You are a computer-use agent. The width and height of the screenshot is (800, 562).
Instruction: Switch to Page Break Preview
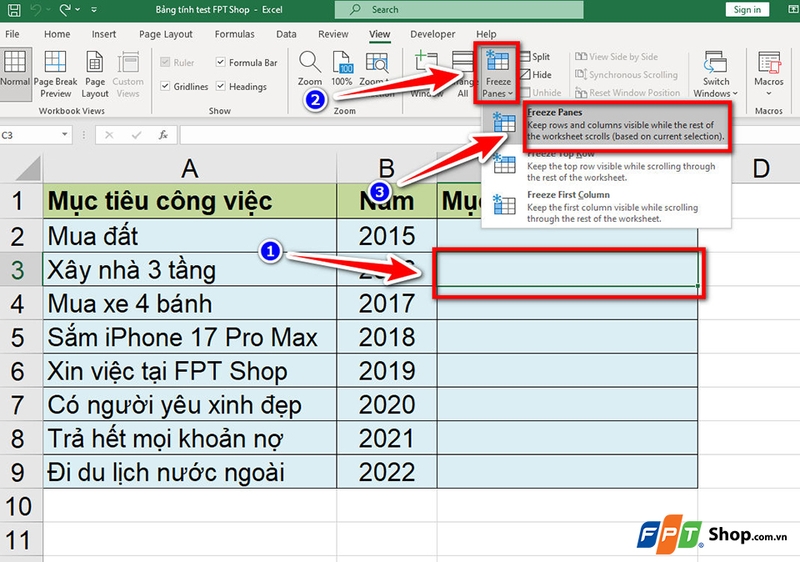pos(55,74)
